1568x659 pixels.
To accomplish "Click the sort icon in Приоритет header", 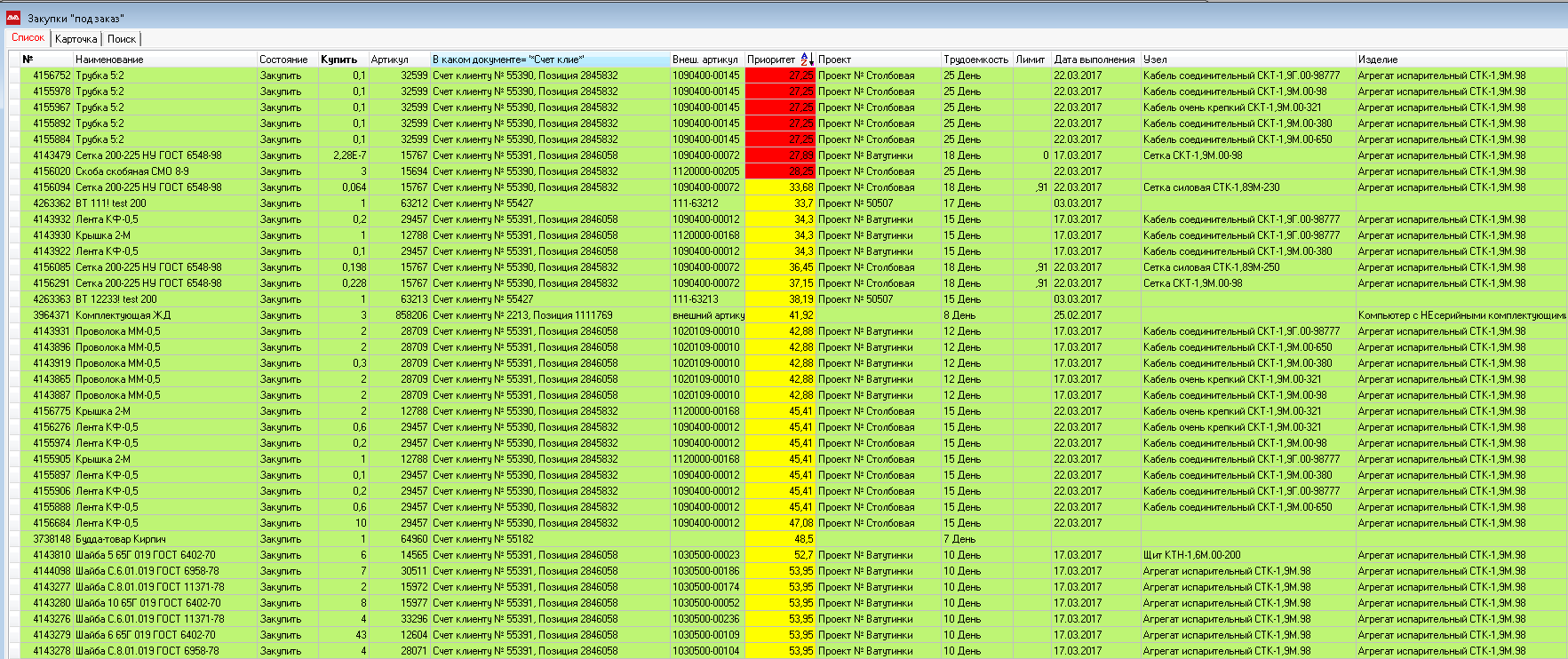I will (x=806, y=60).
